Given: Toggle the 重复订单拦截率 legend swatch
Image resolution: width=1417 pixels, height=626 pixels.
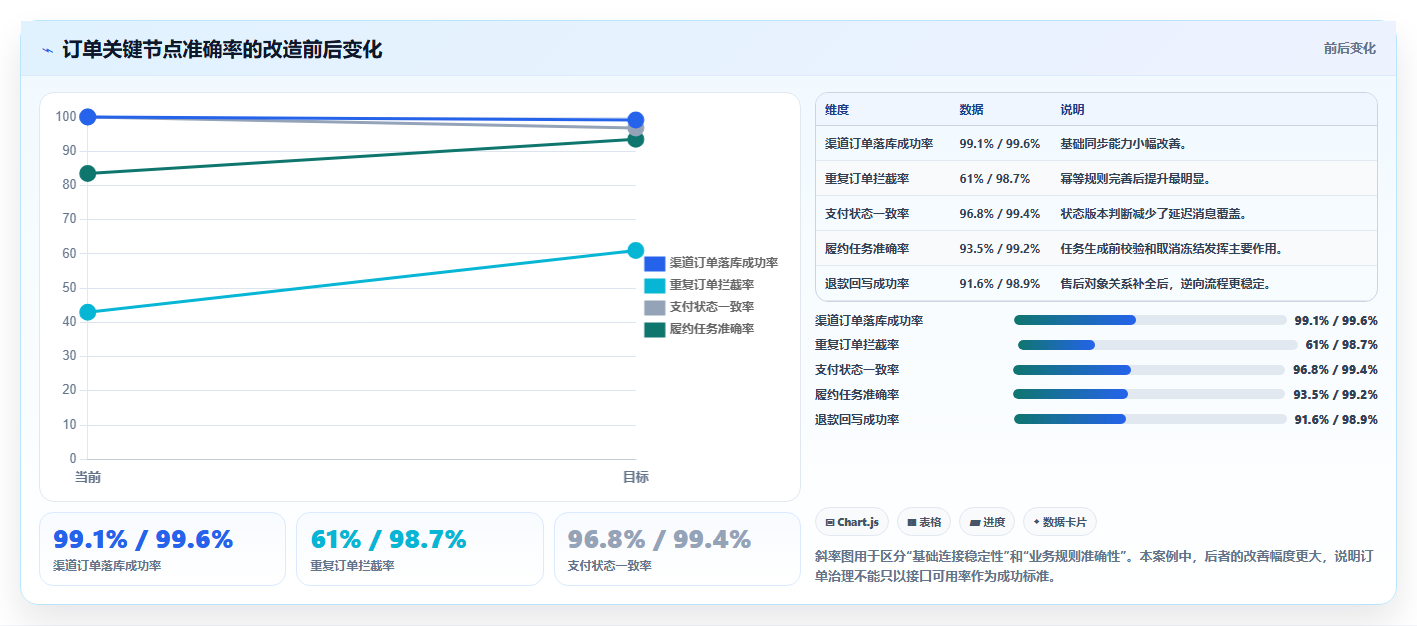Looking at the screenshot, I should [654, 285].
